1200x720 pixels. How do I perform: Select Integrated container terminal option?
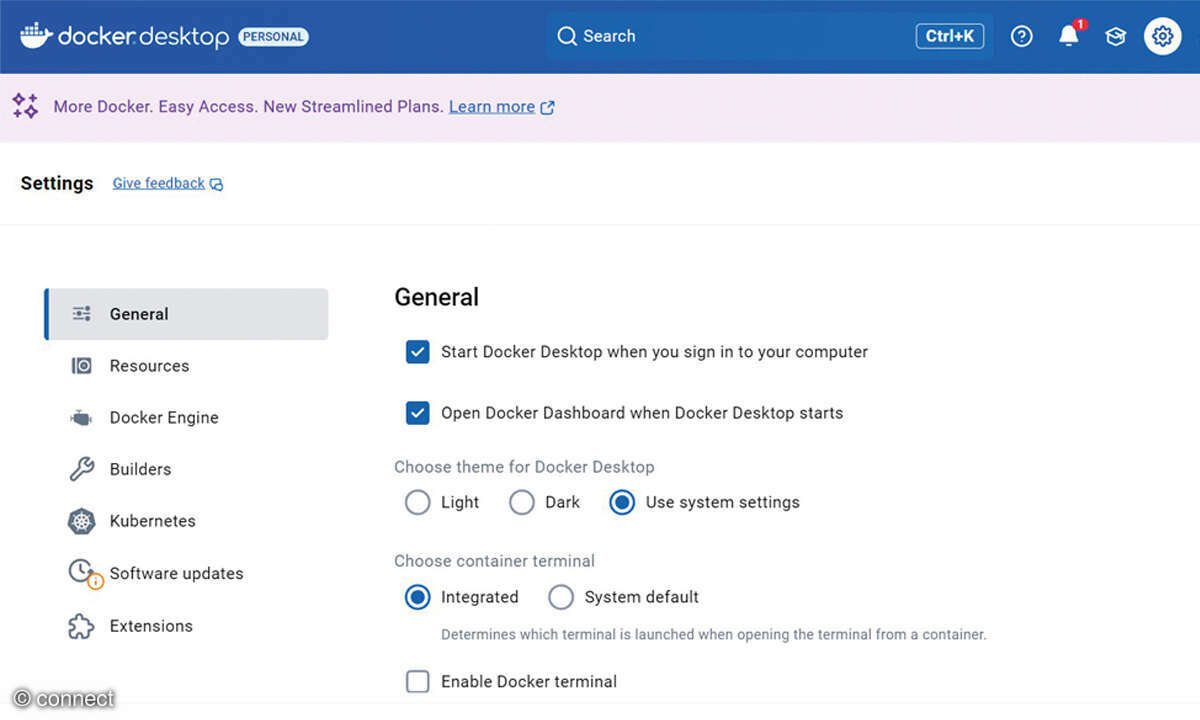417,597
